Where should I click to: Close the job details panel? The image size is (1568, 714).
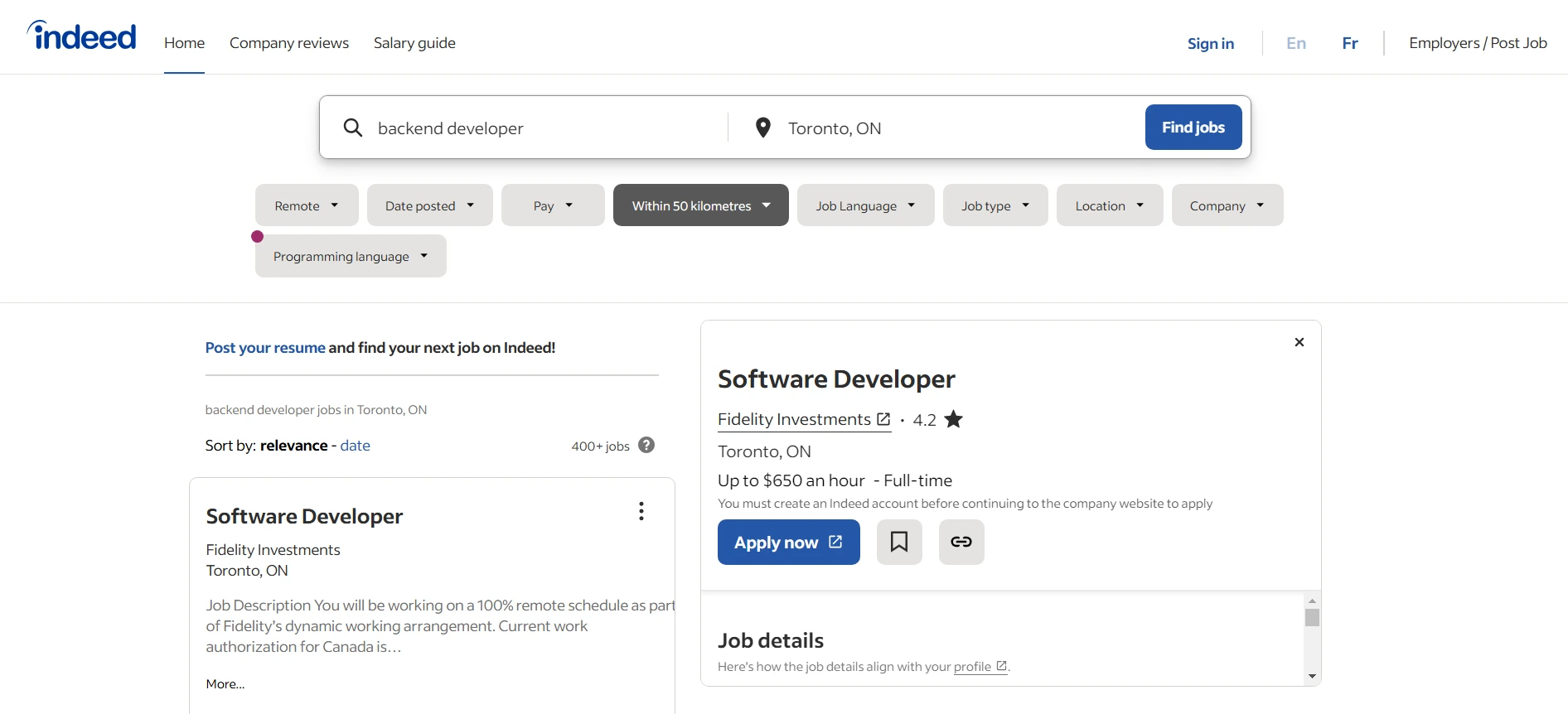[x=1299, y=342]
